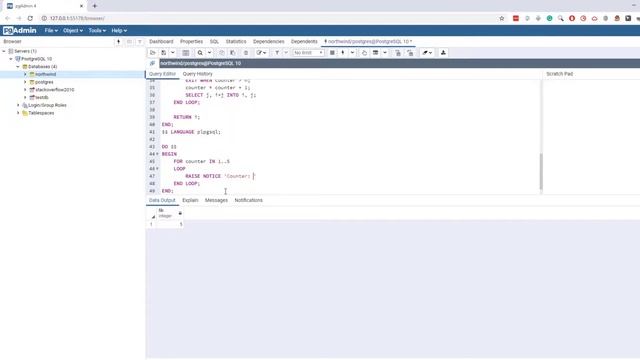Open the Explain output tab

(190, 200)
